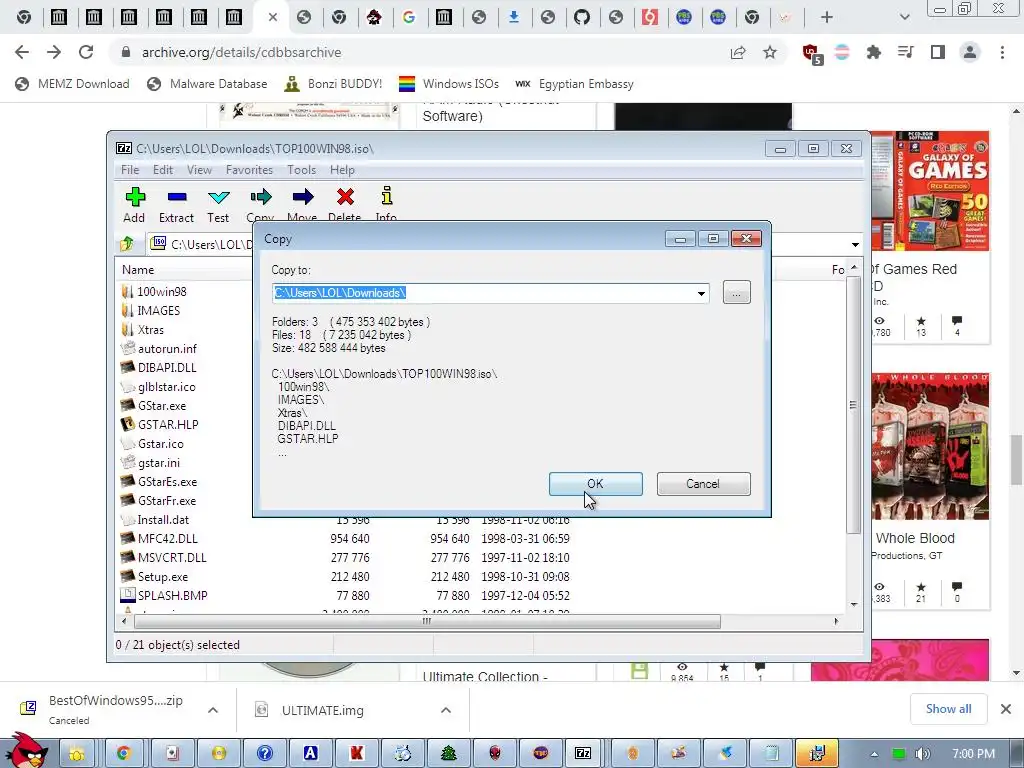The image size is (1024, 768).
Task: Open the browse button in the Copy dialog
Action: point(737,293)
